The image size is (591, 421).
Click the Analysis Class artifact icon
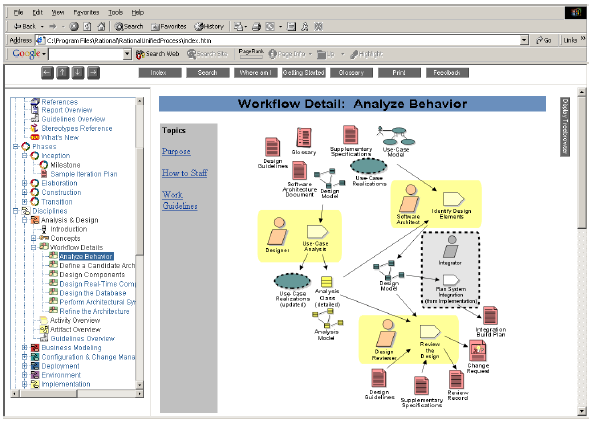click(x=326, y=282)
